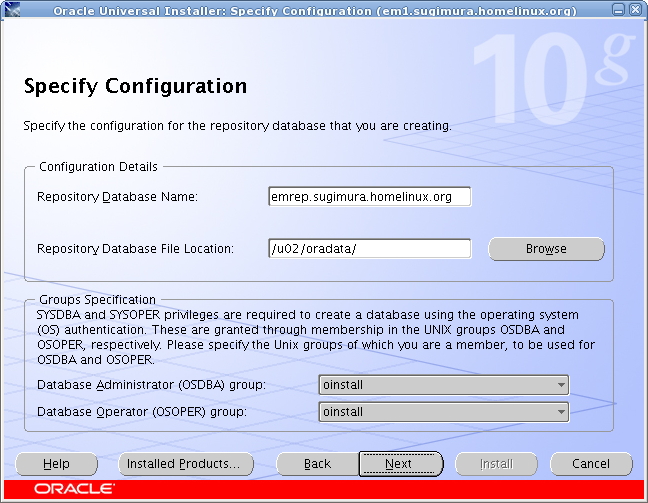This screenshot has height=503, width=648.
Task: Click the Database Operator (OSOPER) group label
Action: tap(142, 412)
